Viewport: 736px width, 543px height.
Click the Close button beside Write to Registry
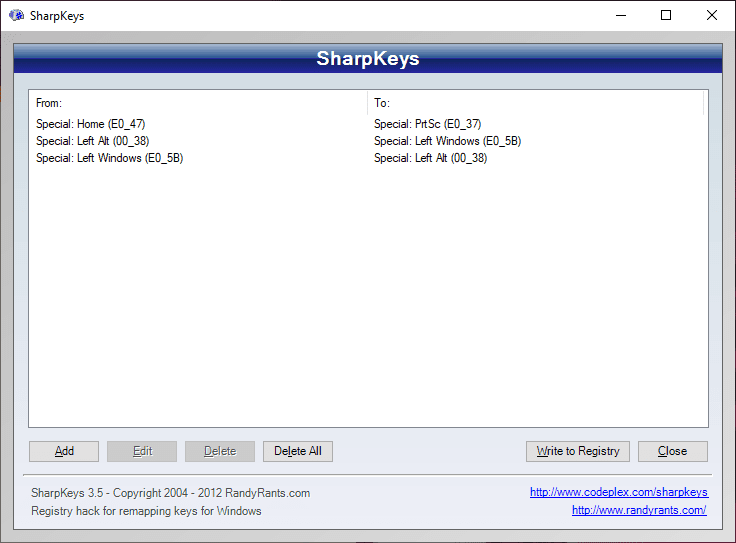[x=673, y=451]
